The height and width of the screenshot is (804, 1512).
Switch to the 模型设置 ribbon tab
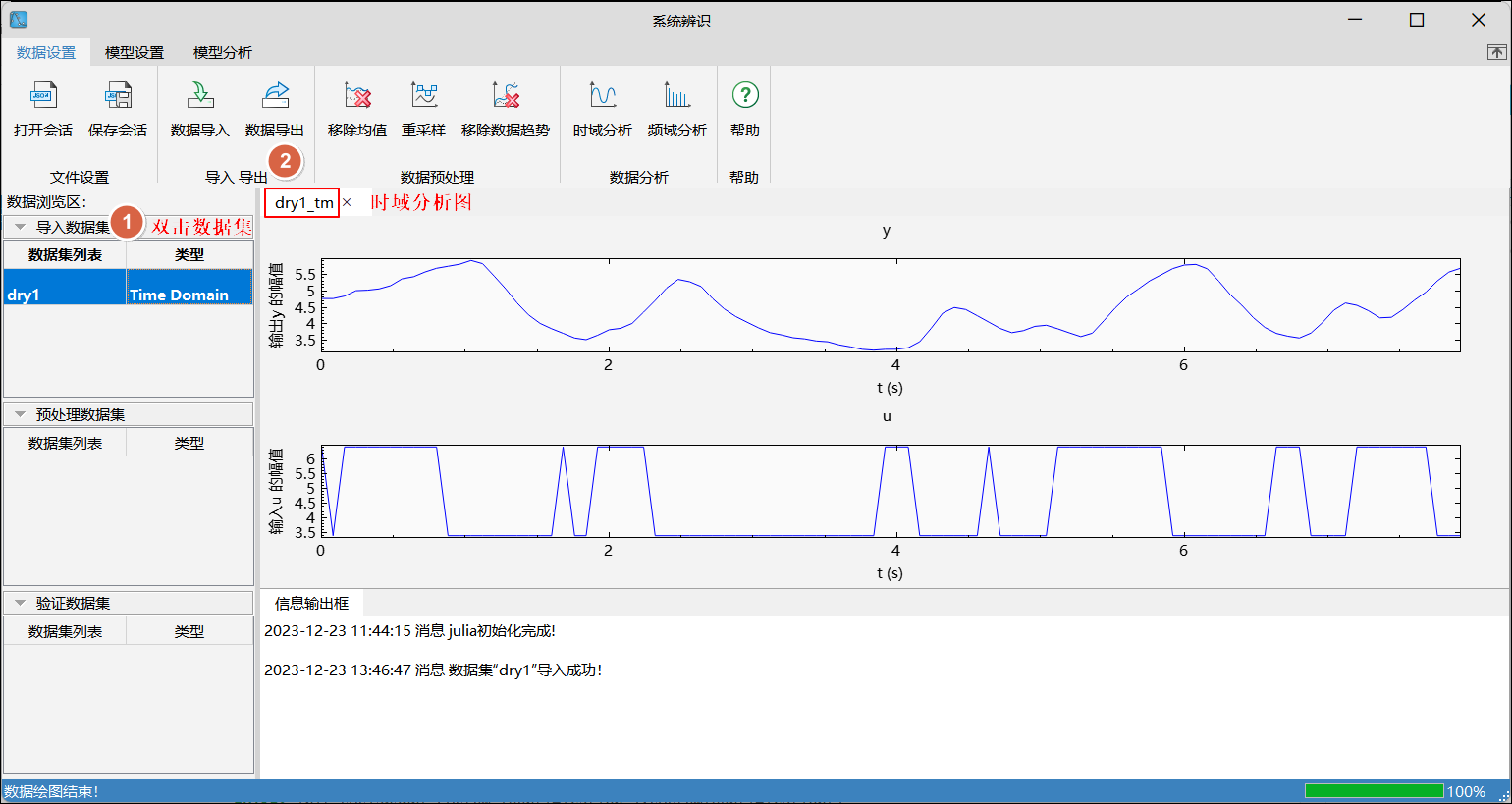[x=135, y=53]
